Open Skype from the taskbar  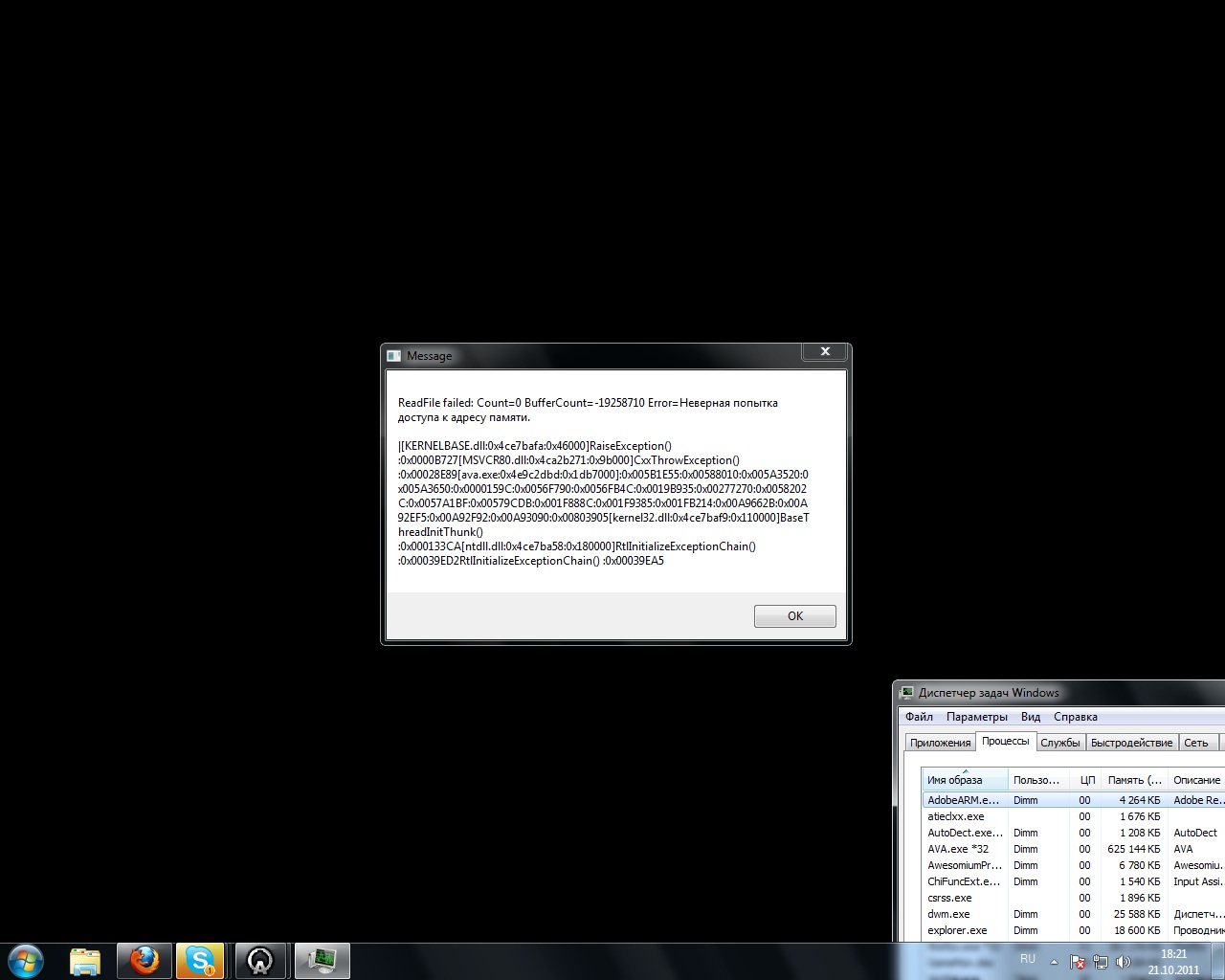click(200, 961)
